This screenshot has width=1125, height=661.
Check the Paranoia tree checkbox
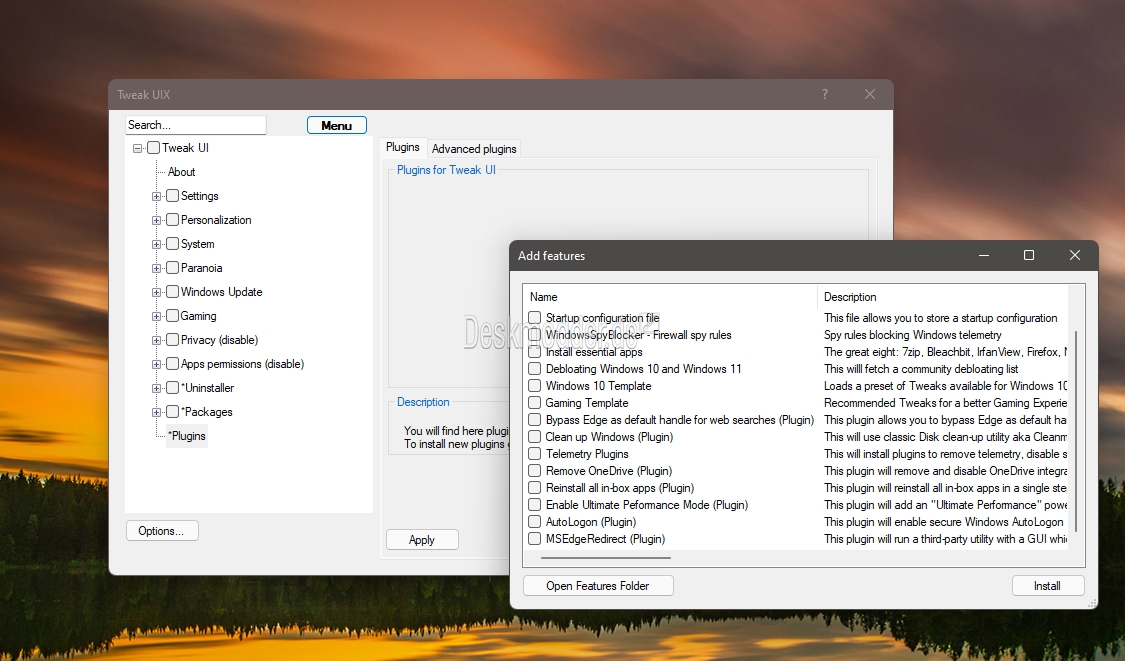pos(172,268)
